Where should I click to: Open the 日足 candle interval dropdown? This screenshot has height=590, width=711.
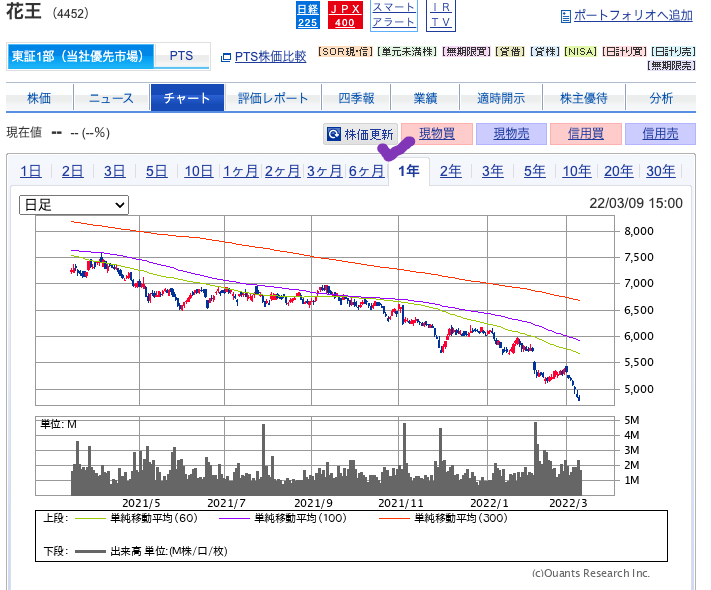click(x=74, y=205)
